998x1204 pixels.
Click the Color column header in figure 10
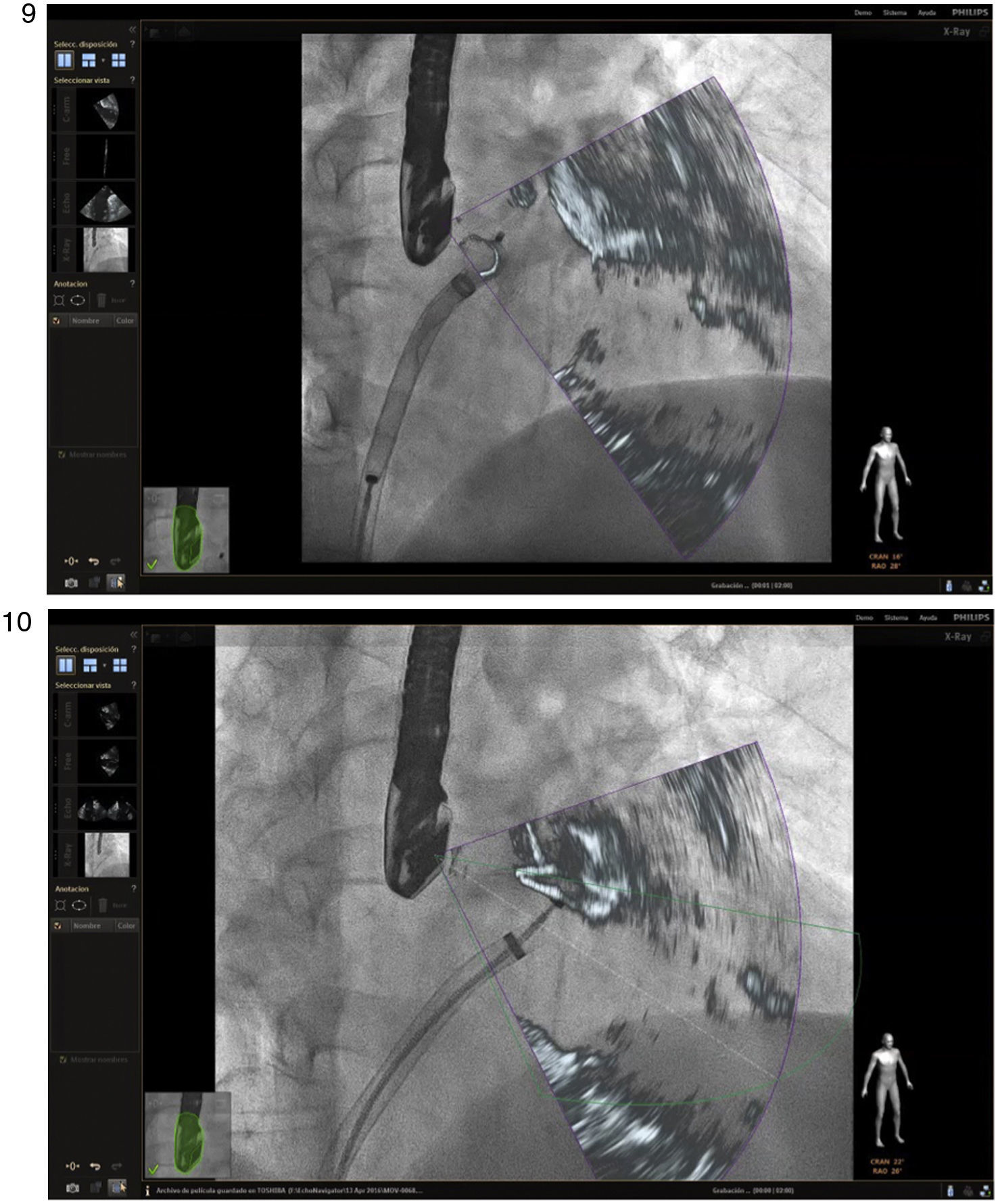pos(126,926)
